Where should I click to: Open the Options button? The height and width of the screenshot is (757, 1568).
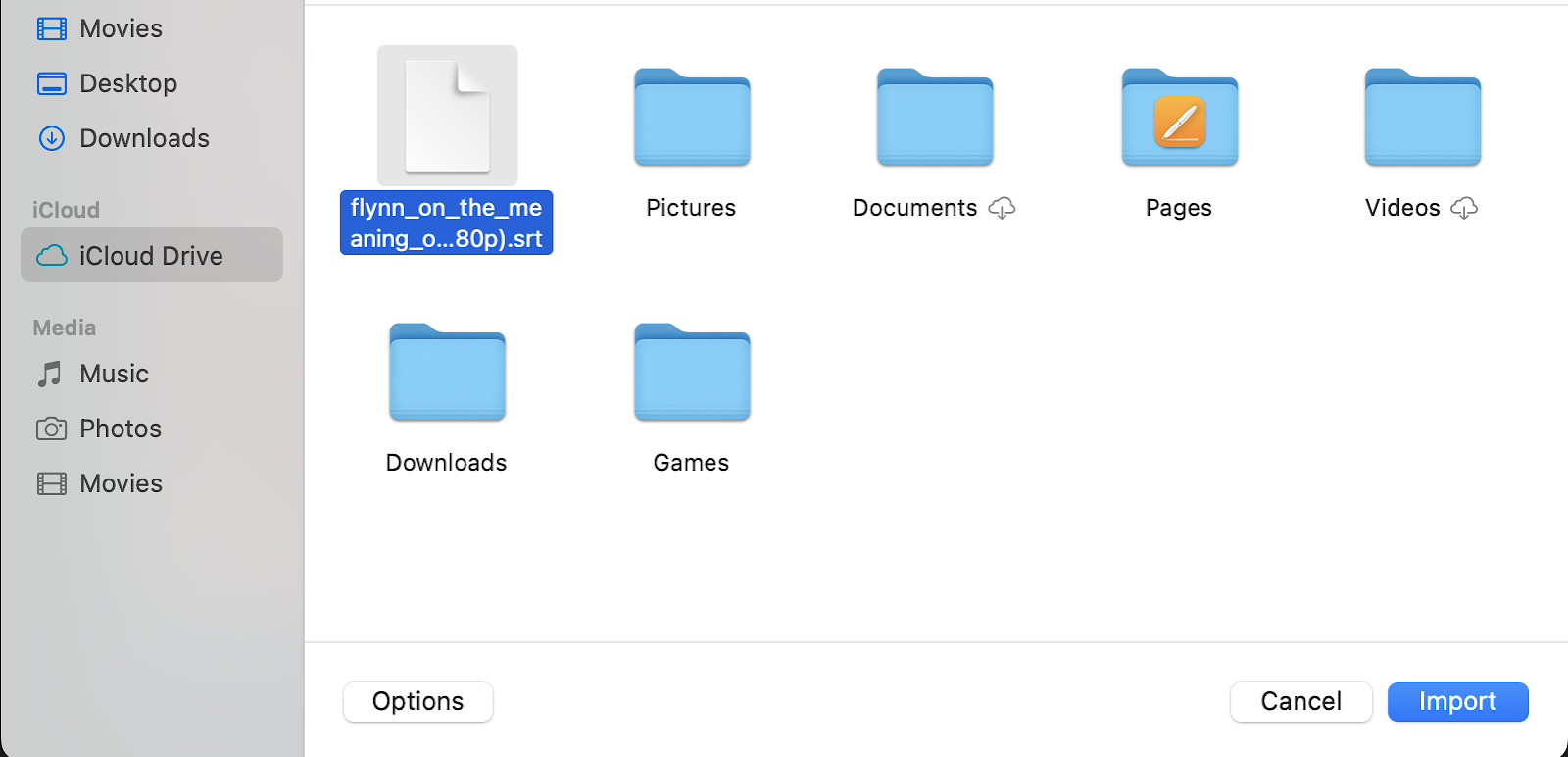tap(418, 702)
